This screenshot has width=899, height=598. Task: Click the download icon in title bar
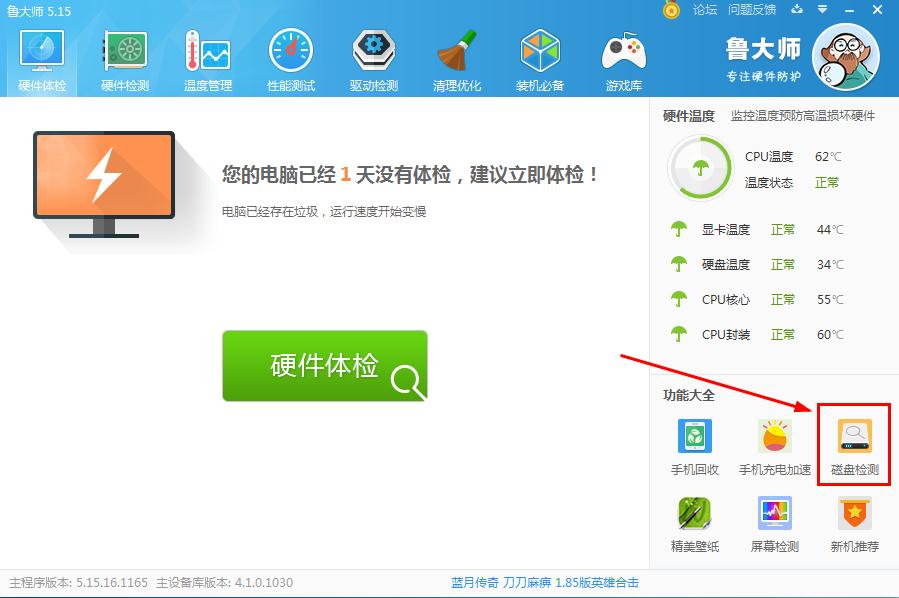pyautogui.click(x=797, y=9)
